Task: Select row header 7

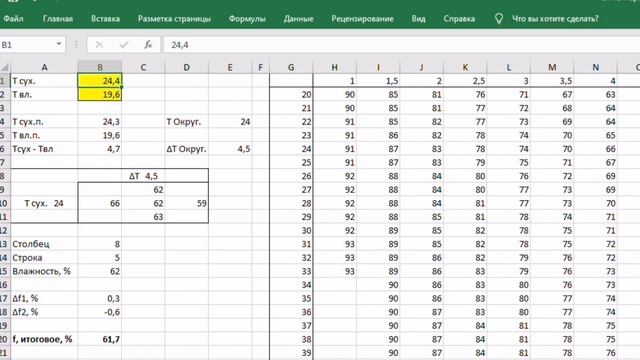Action: click(4, 162)
